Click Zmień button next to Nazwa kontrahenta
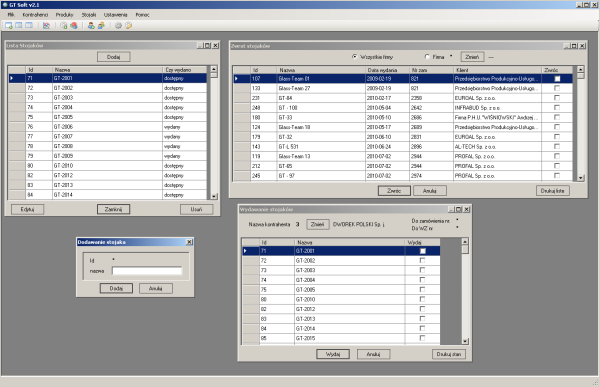 pos(318,224)
